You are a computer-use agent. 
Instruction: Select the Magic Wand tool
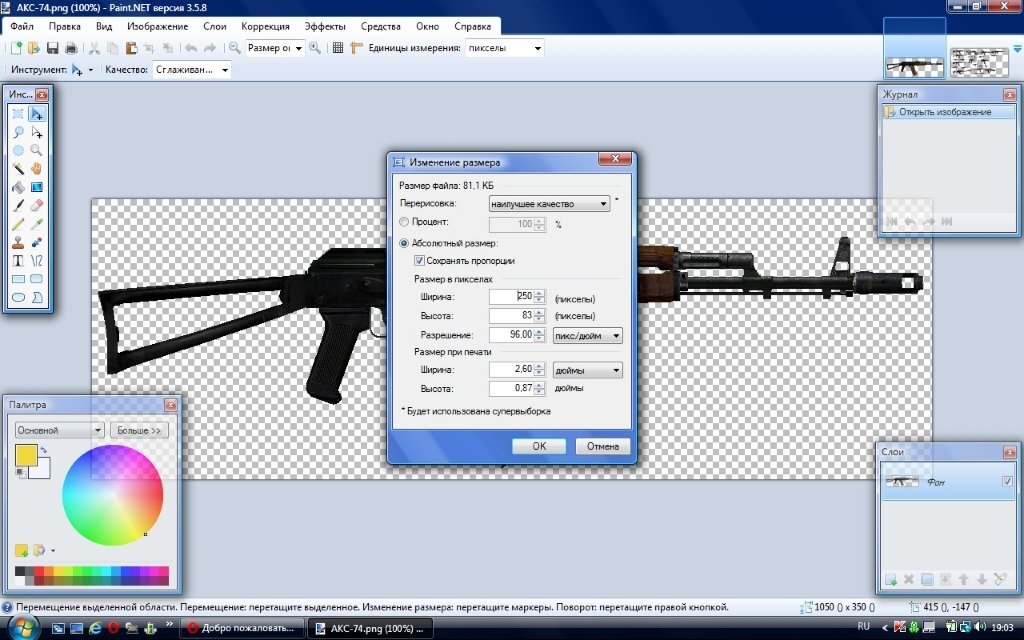point(18,168)
